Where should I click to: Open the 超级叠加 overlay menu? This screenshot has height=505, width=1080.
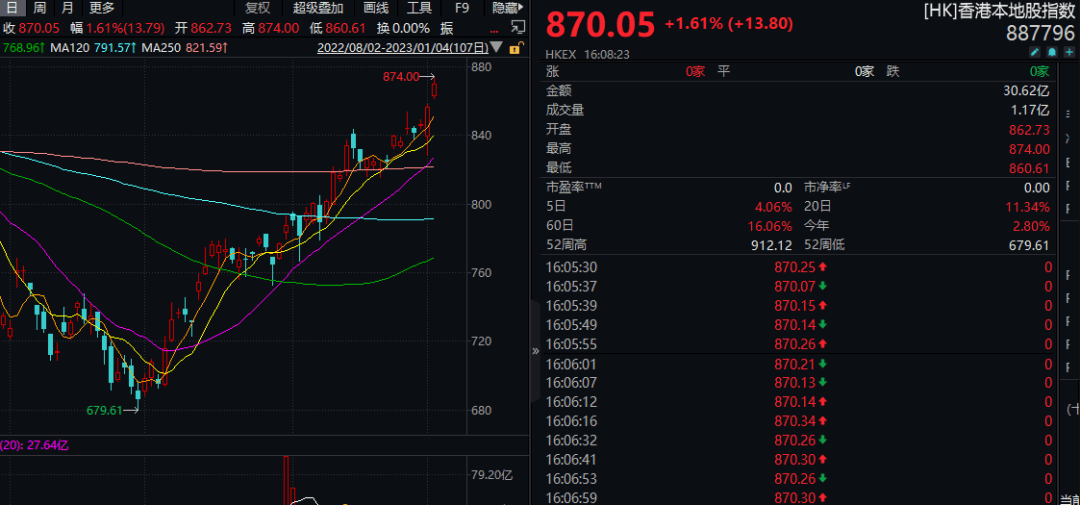tap(316, 8)
